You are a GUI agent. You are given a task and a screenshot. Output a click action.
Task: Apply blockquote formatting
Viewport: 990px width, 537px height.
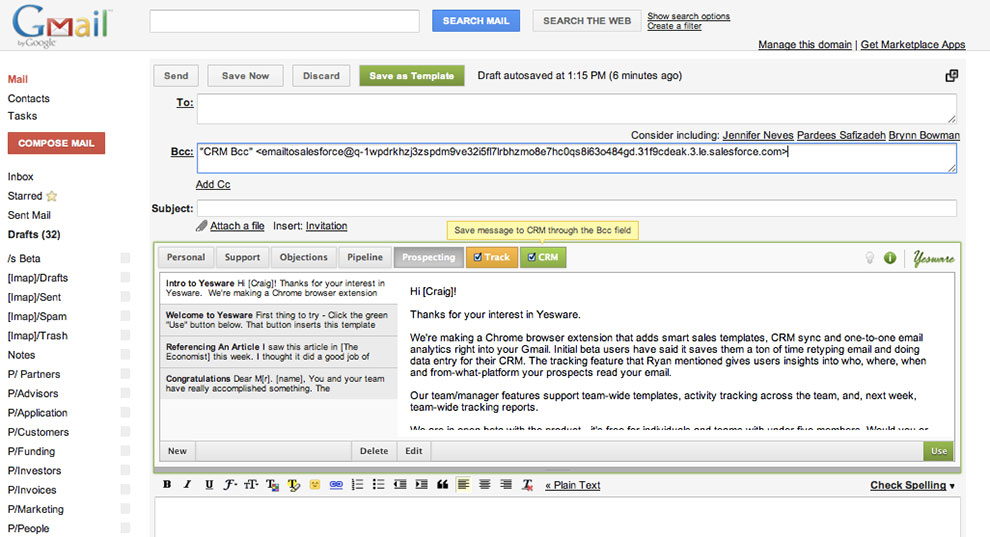pos(443,485)
